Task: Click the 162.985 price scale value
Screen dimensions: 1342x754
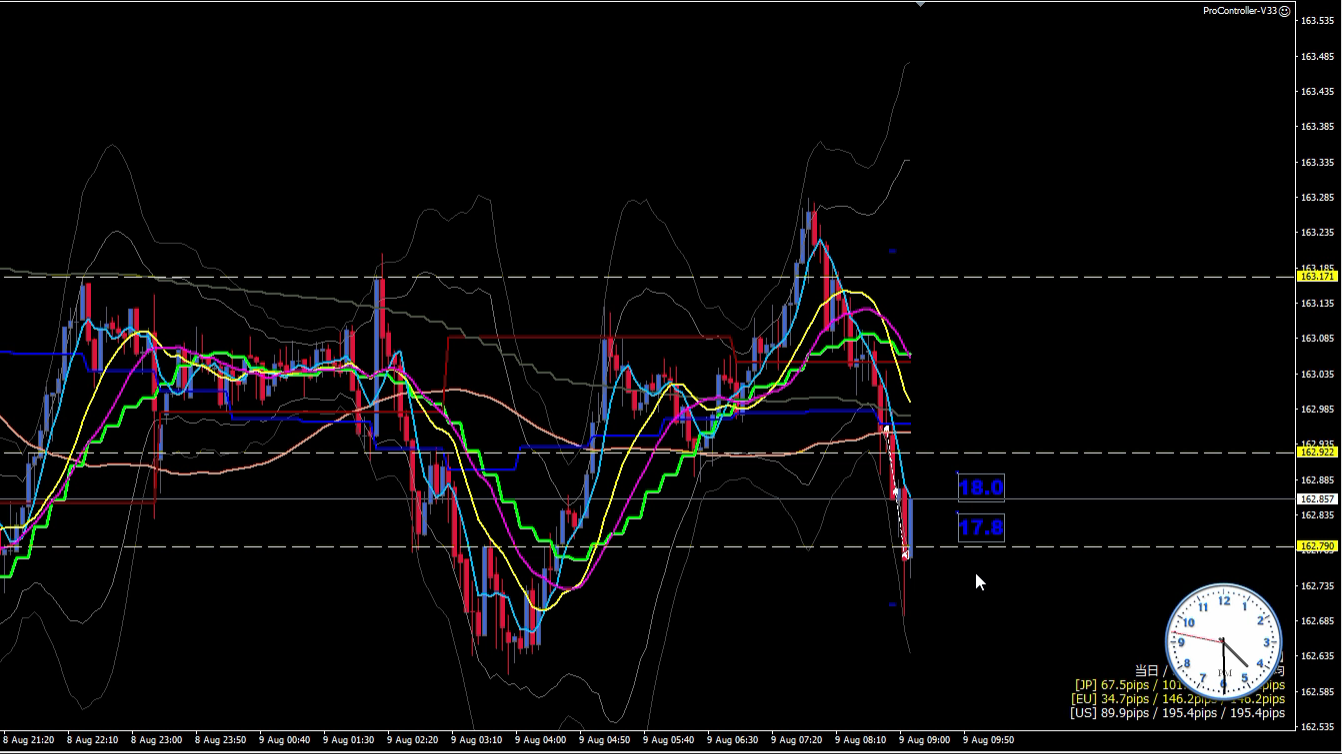Action: (1318, 409)
